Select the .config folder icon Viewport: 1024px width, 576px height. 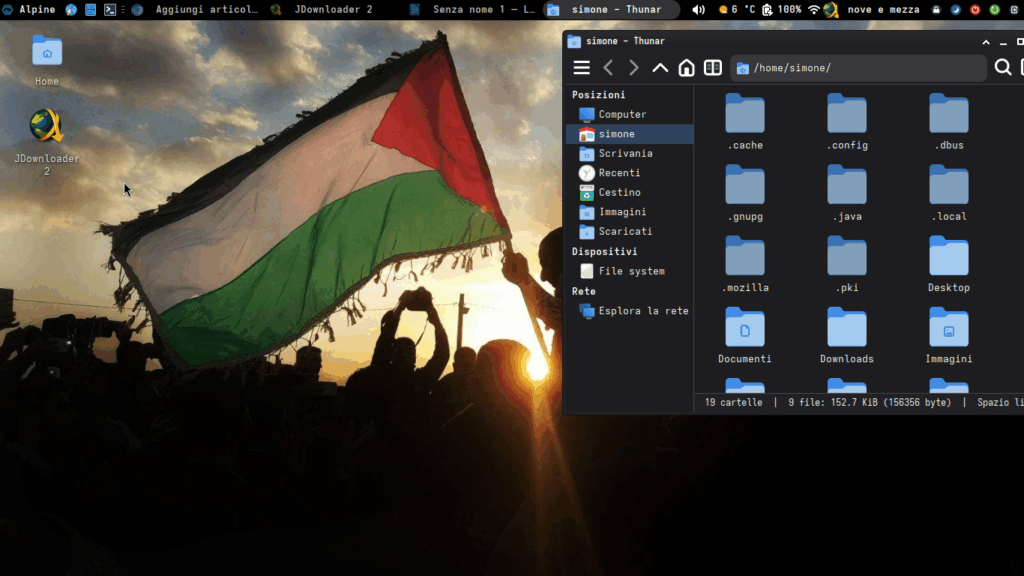point(846,115)
